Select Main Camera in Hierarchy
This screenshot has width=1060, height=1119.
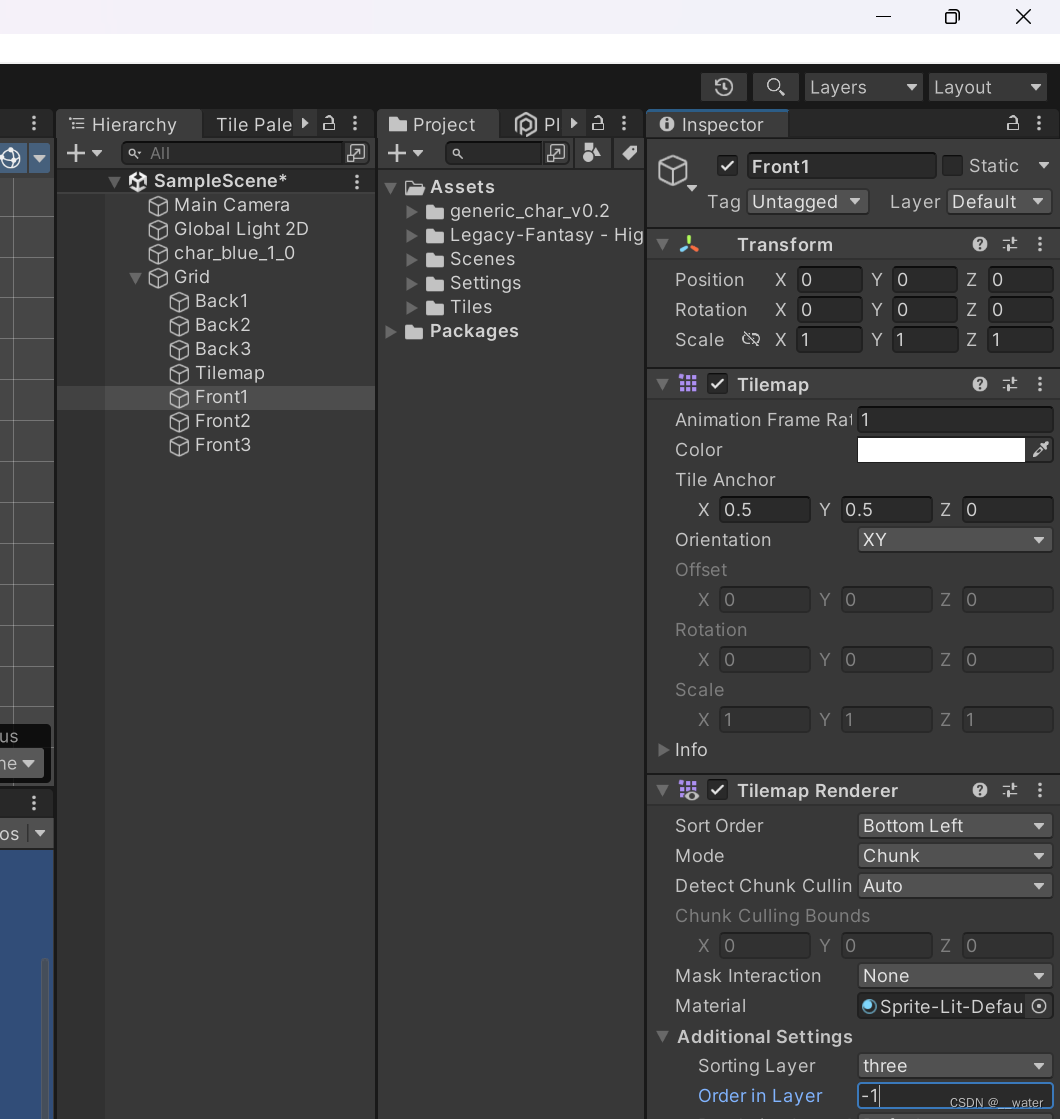231,206
